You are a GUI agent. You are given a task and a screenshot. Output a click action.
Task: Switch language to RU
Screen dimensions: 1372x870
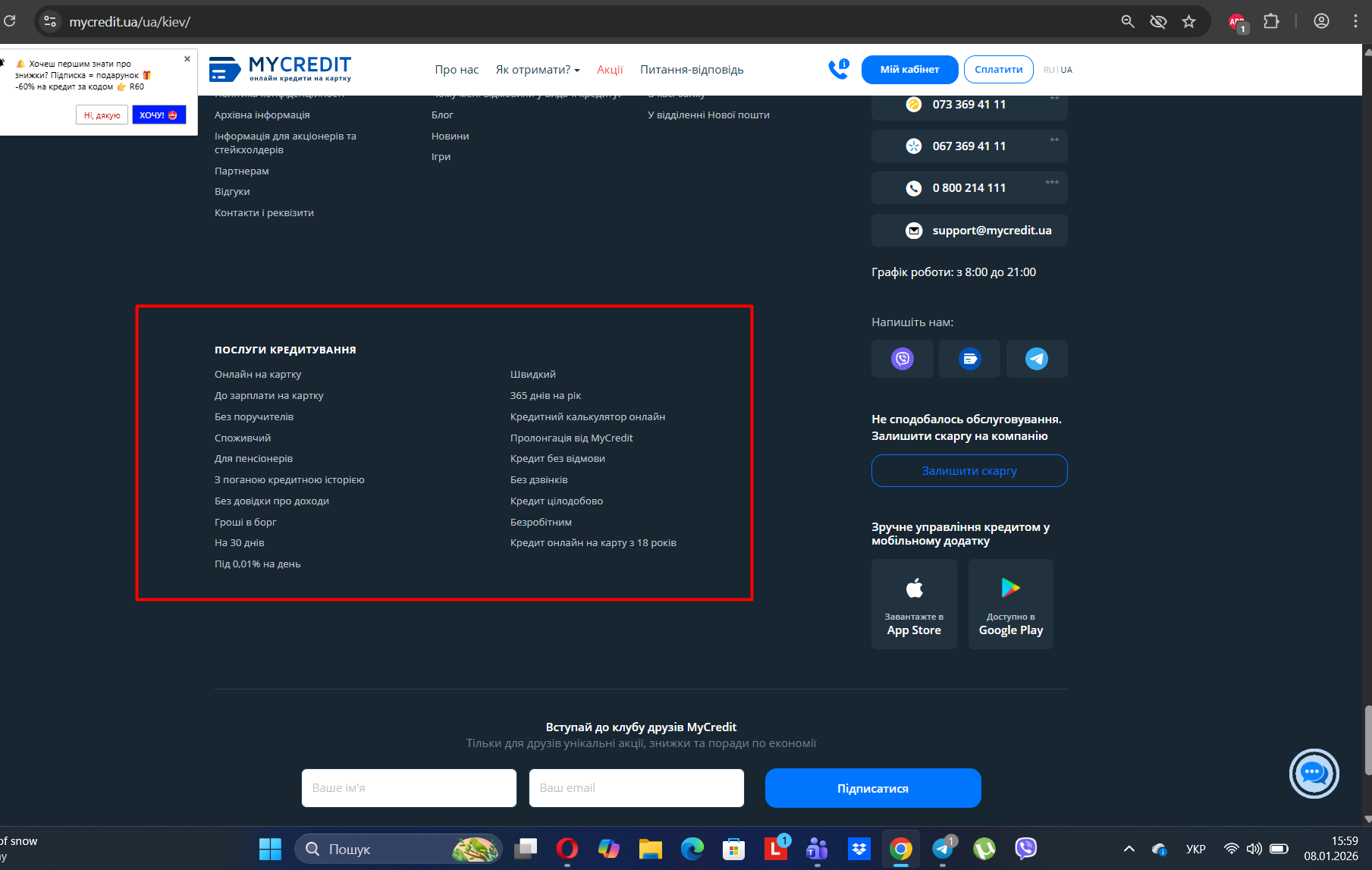pyautogui.click(x=1049, y=70)
